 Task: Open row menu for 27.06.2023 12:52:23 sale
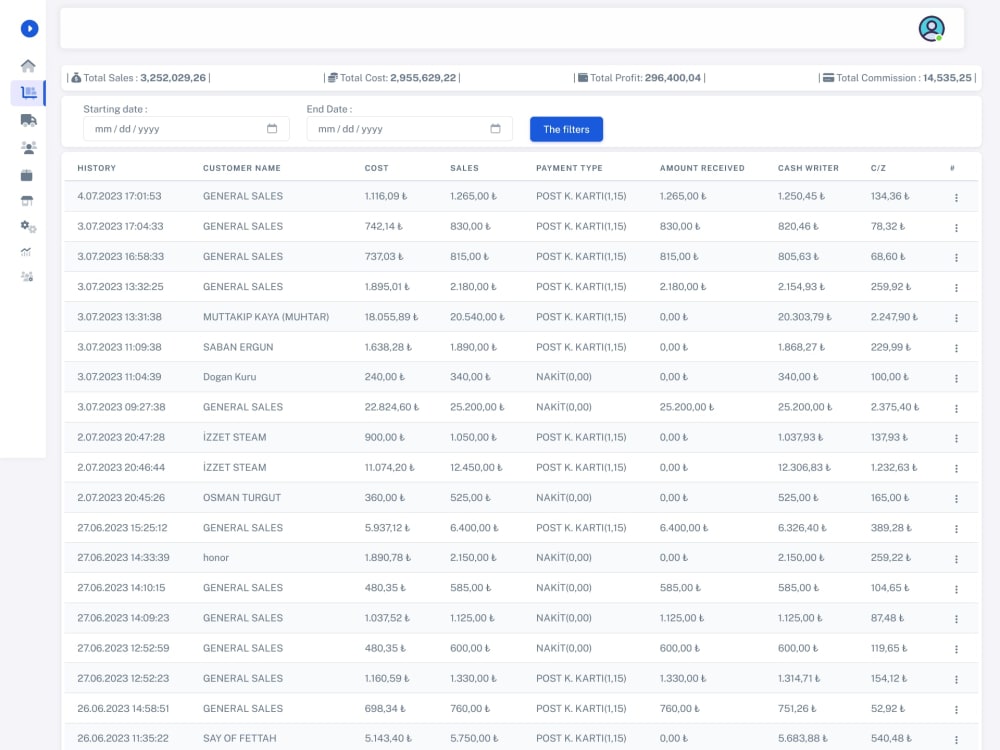tap(956, 680)
